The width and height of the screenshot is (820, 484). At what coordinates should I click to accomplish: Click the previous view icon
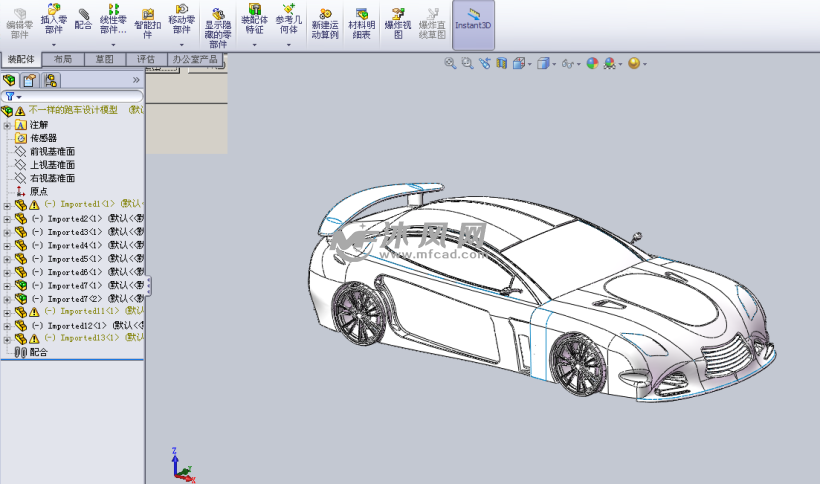[x=484, y=63]
